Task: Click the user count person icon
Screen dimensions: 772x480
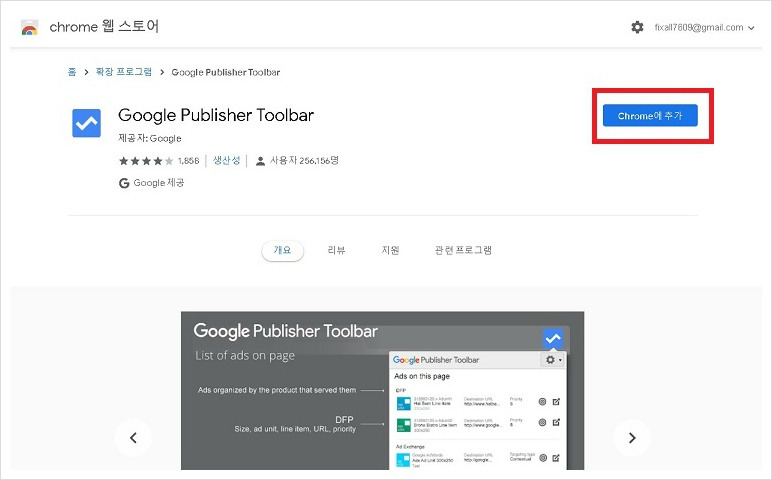Action: (x=260, y=161)
